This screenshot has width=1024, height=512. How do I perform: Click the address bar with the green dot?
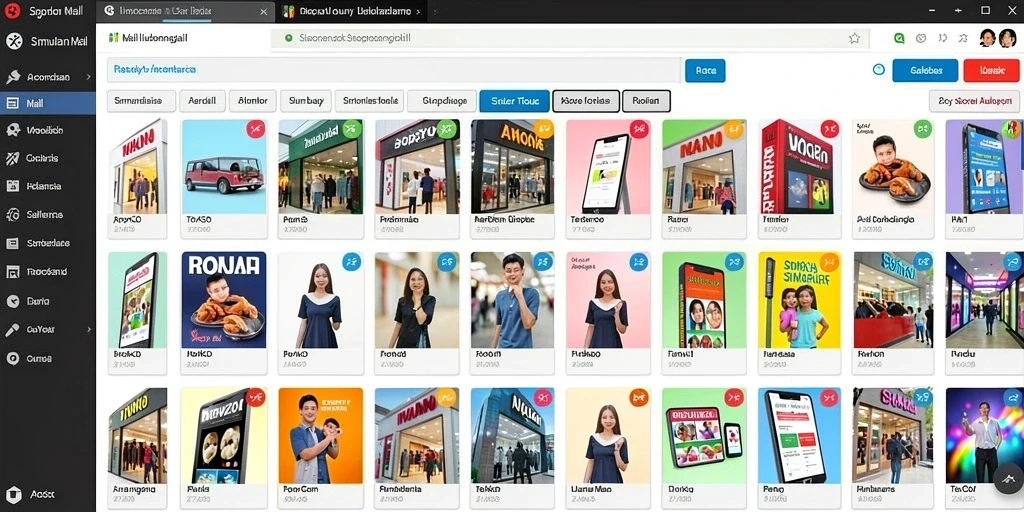[570, 39]
